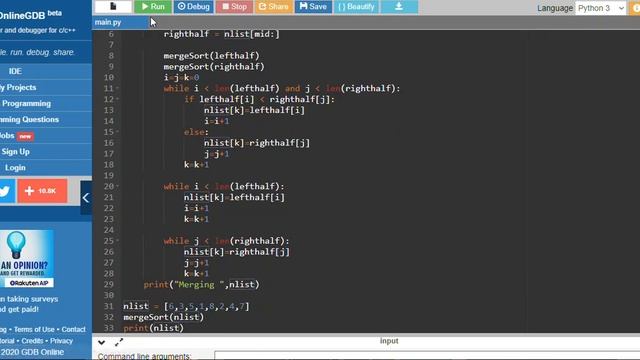Viewport: 640px width, 360px height.
Task: Open Privacy link in footer
Action: (x=62, y=341)
